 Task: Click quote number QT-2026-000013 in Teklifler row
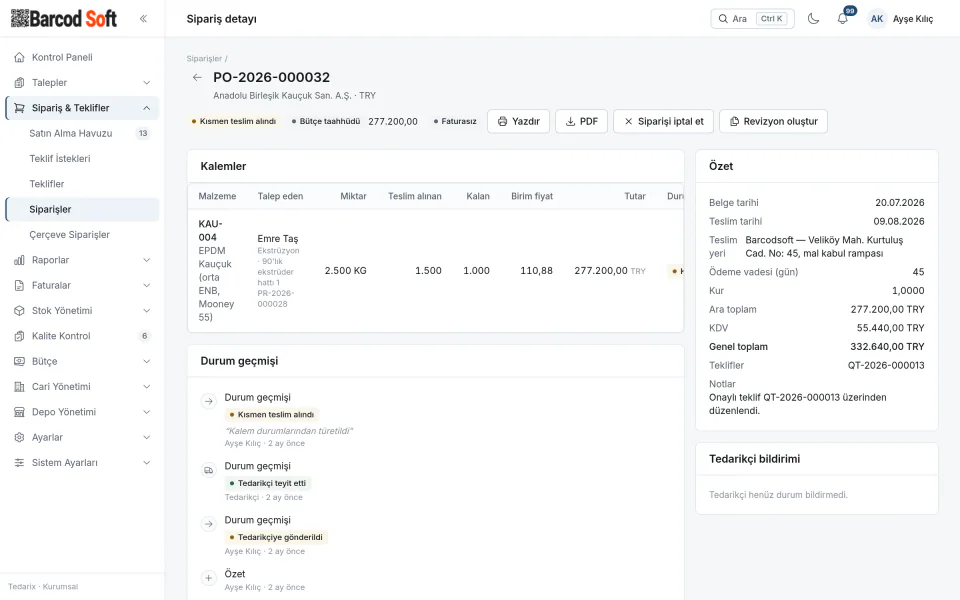click(886, 366)
